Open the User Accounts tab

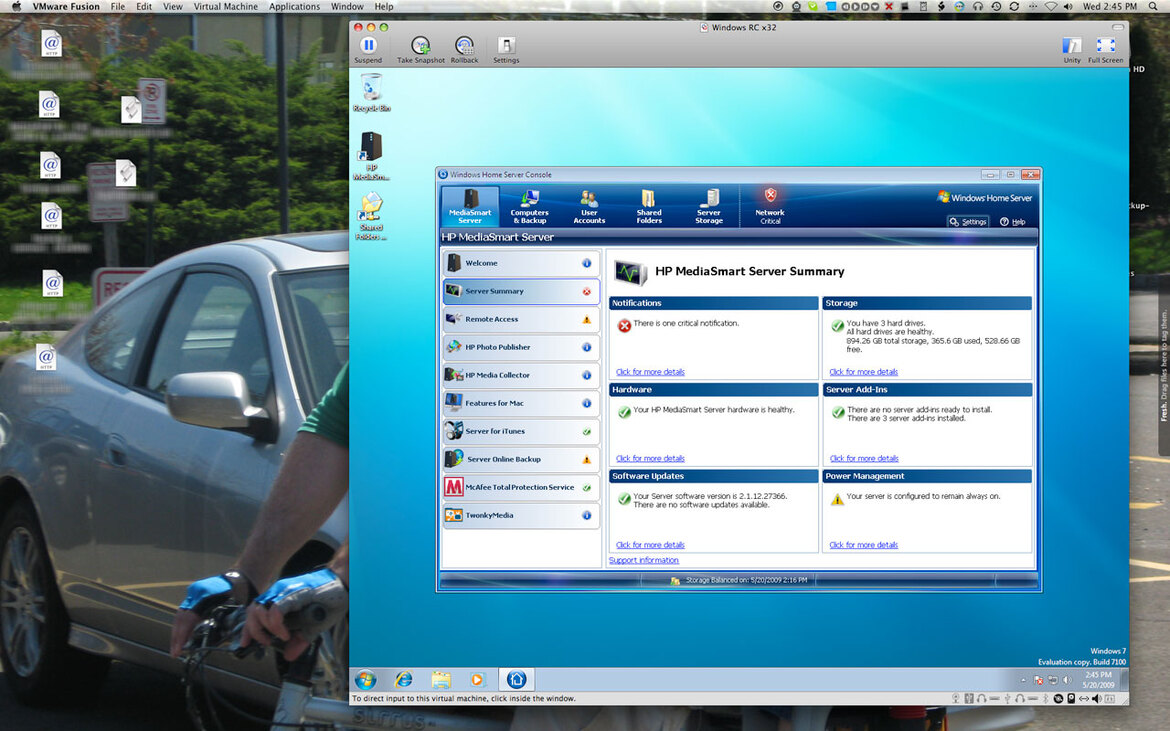(589, 206)
